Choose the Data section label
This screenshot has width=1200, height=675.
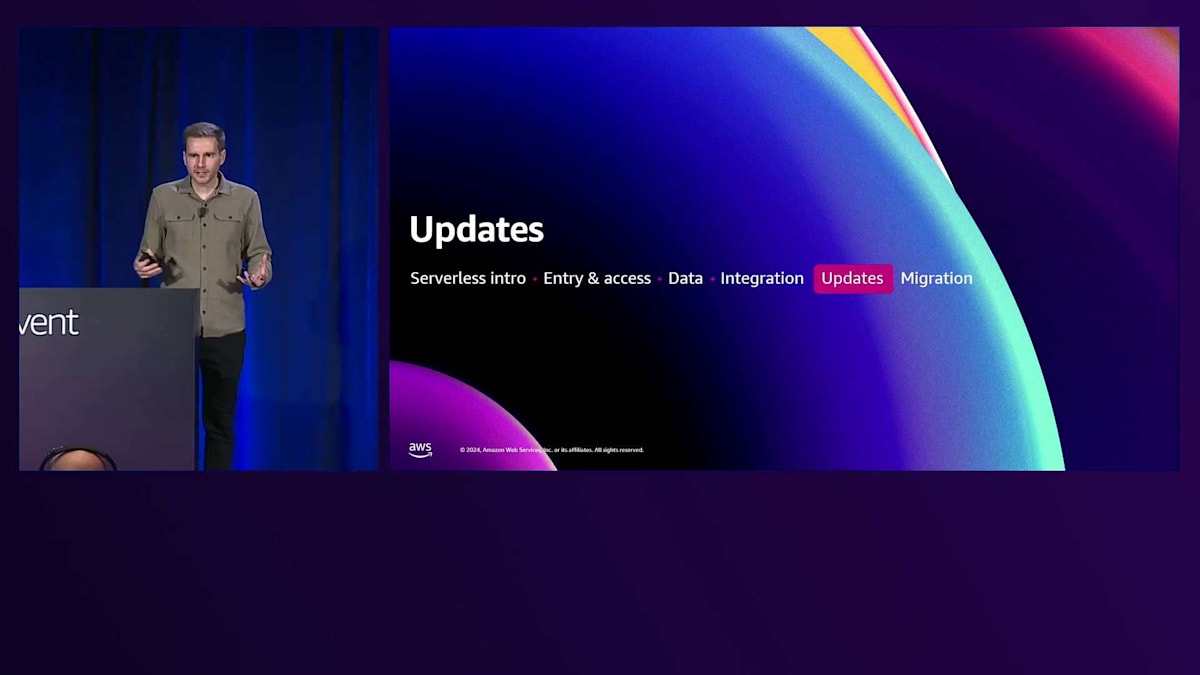tap(685, 279)
